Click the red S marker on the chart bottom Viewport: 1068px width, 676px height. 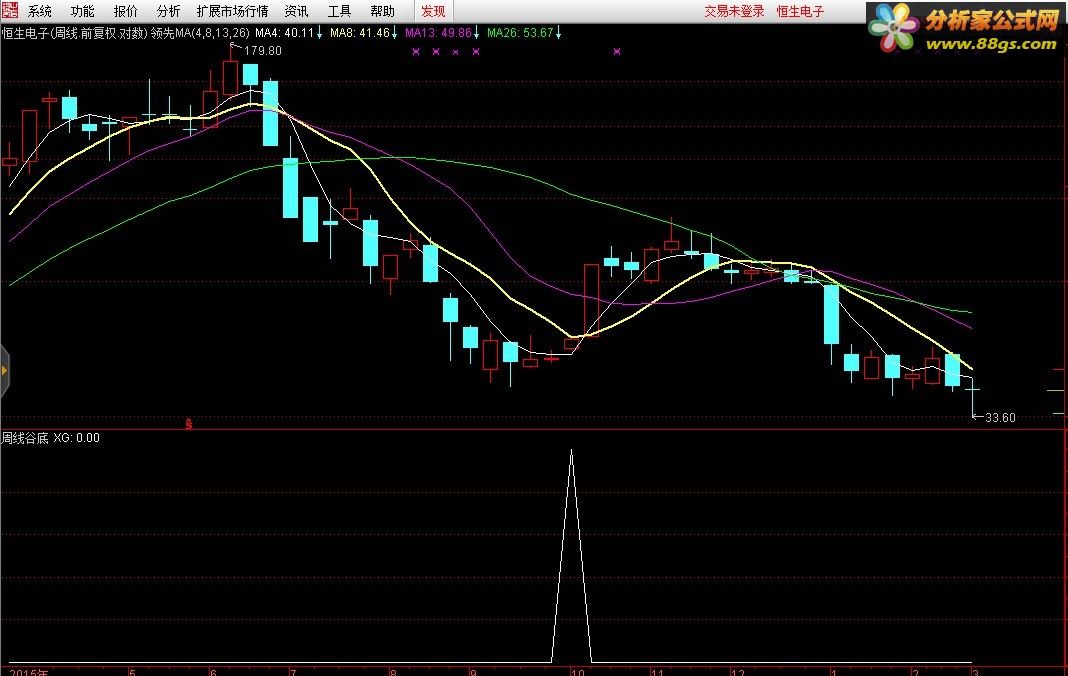[x=189, y=424]
